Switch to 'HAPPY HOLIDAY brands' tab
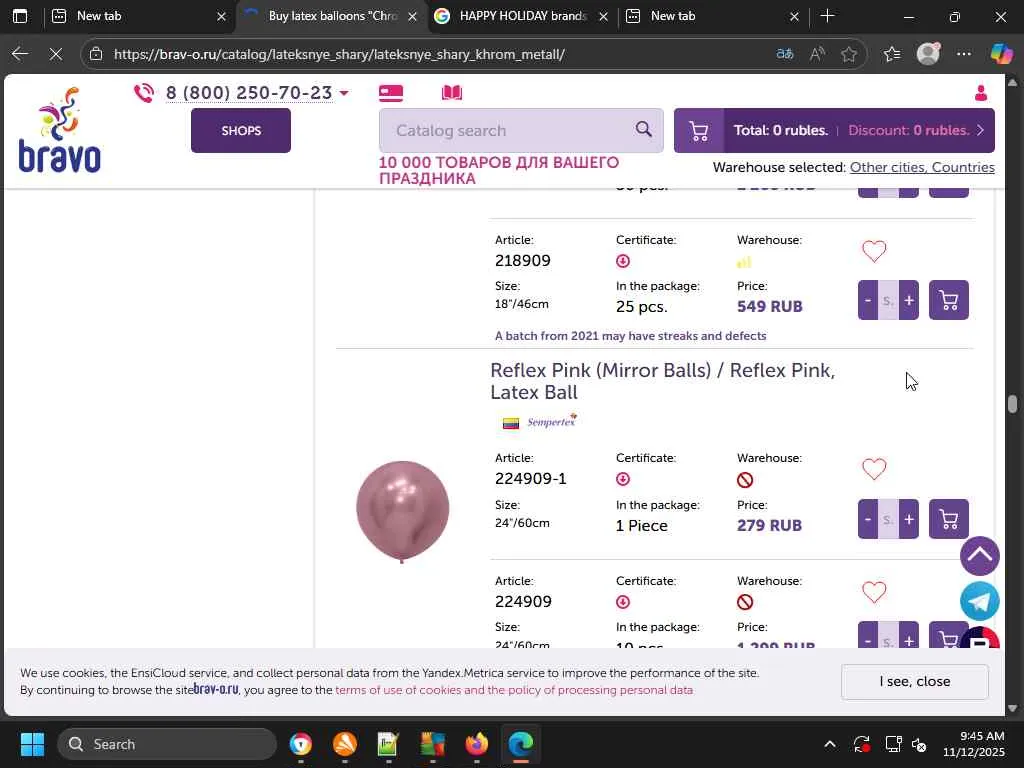This screenshot has width=1024, height=768. tap(521, 16)
